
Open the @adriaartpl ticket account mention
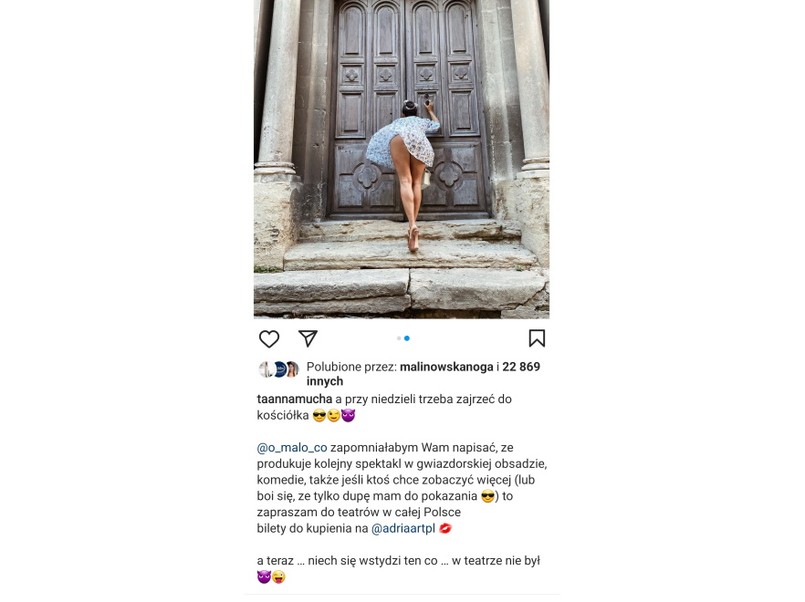(403, 529)
